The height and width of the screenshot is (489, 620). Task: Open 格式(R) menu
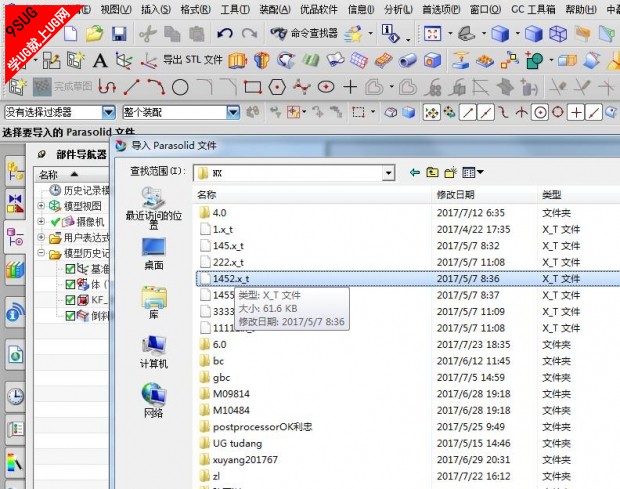point(195,9)
